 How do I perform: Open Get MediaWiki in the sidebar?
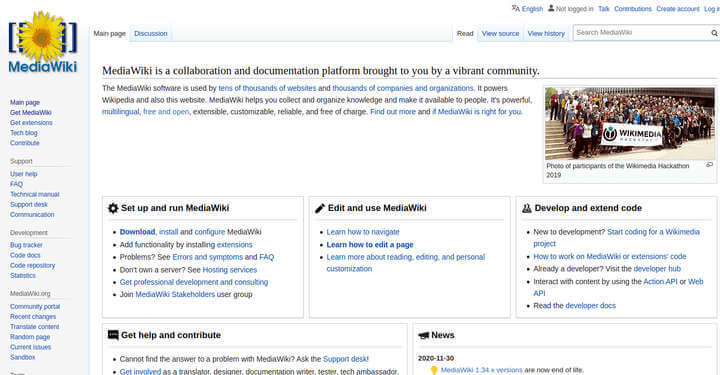click(x=31, y=112)
